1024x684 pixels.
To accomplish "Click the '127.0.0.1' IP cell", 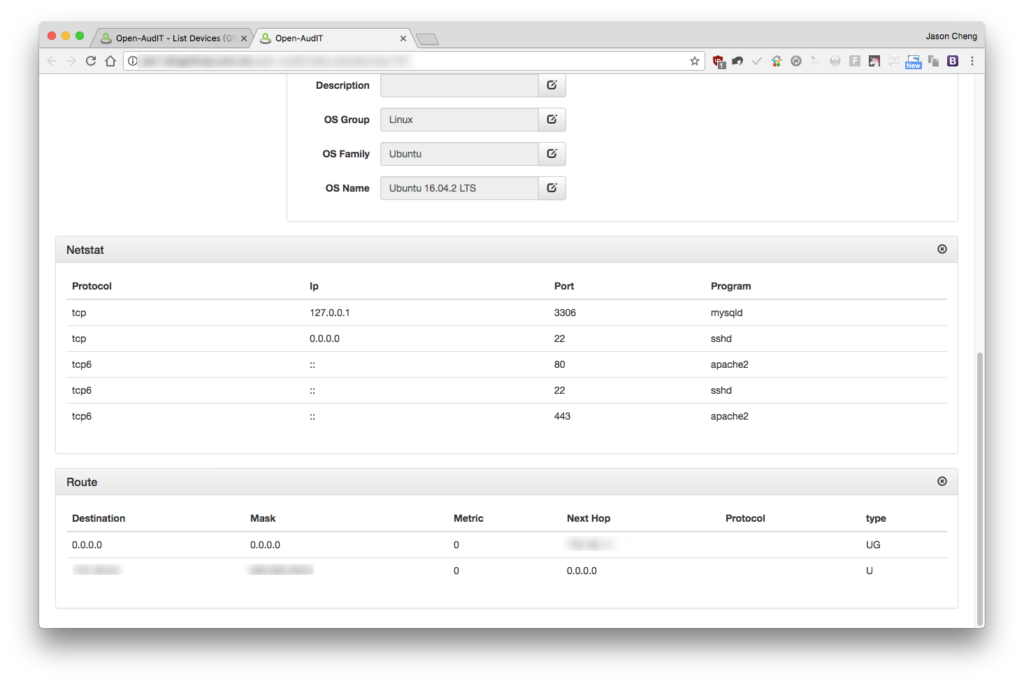I will pos(329,313).
